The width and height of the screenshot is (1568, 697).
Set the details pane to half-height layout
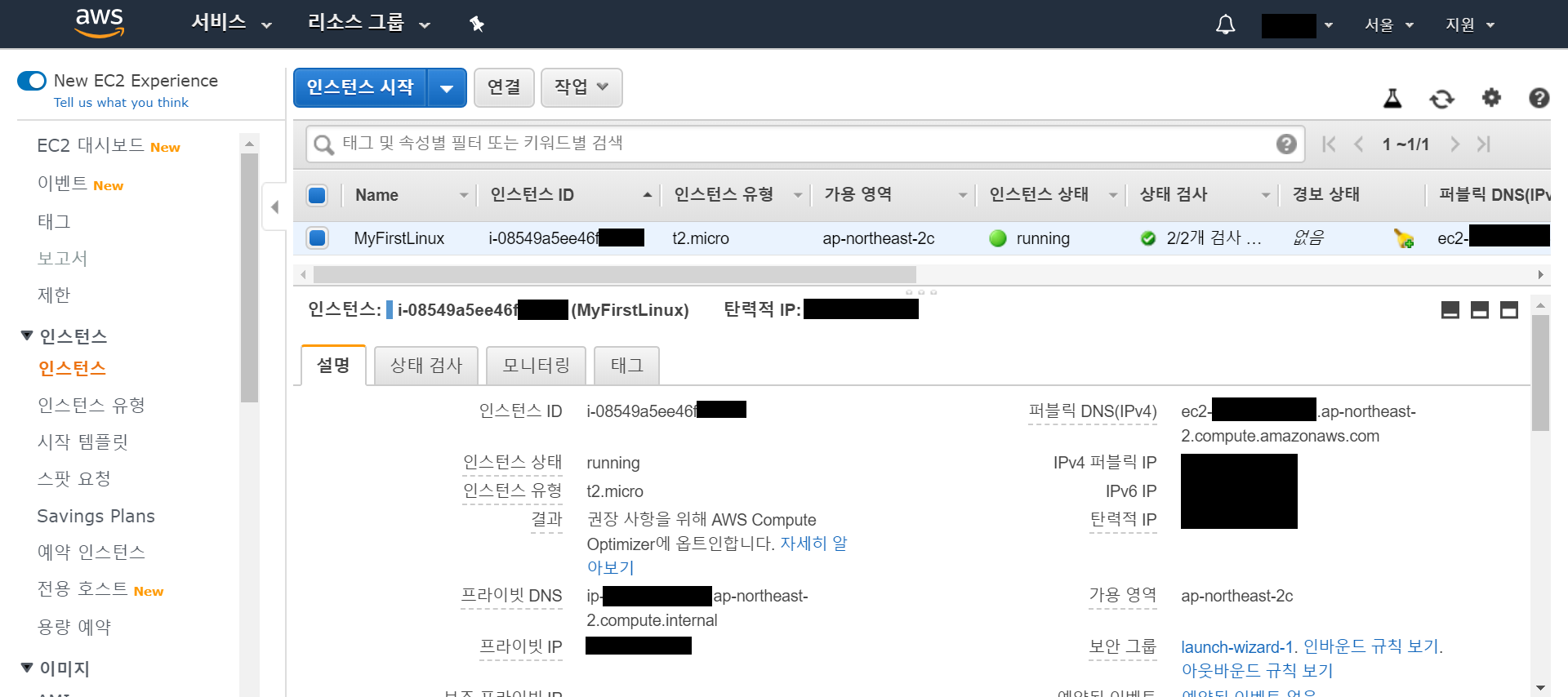pos(1480,310)
